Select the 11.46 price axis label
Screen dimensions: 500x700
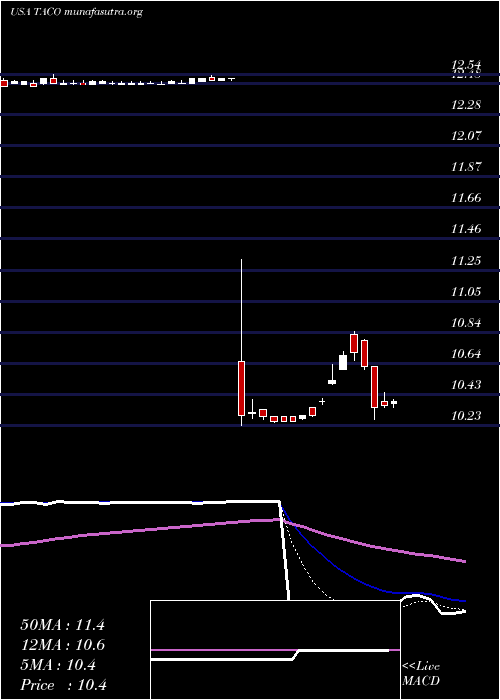(466, 229)
